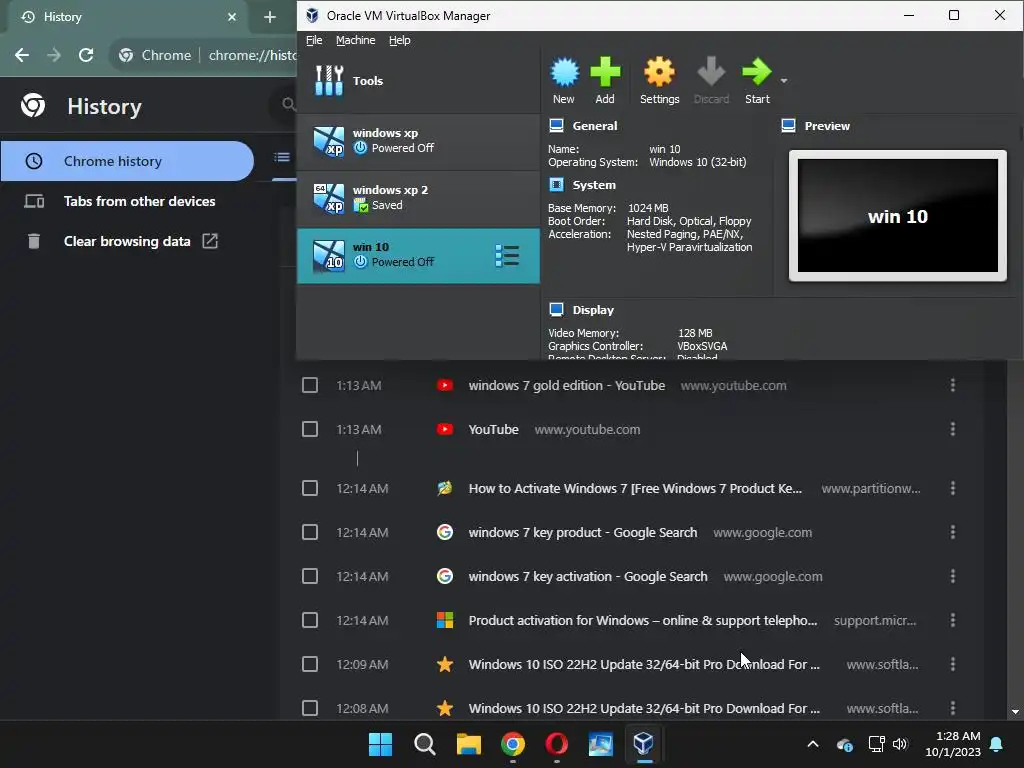Open the win 10 machine tools list icon

(x=507, y=256)
